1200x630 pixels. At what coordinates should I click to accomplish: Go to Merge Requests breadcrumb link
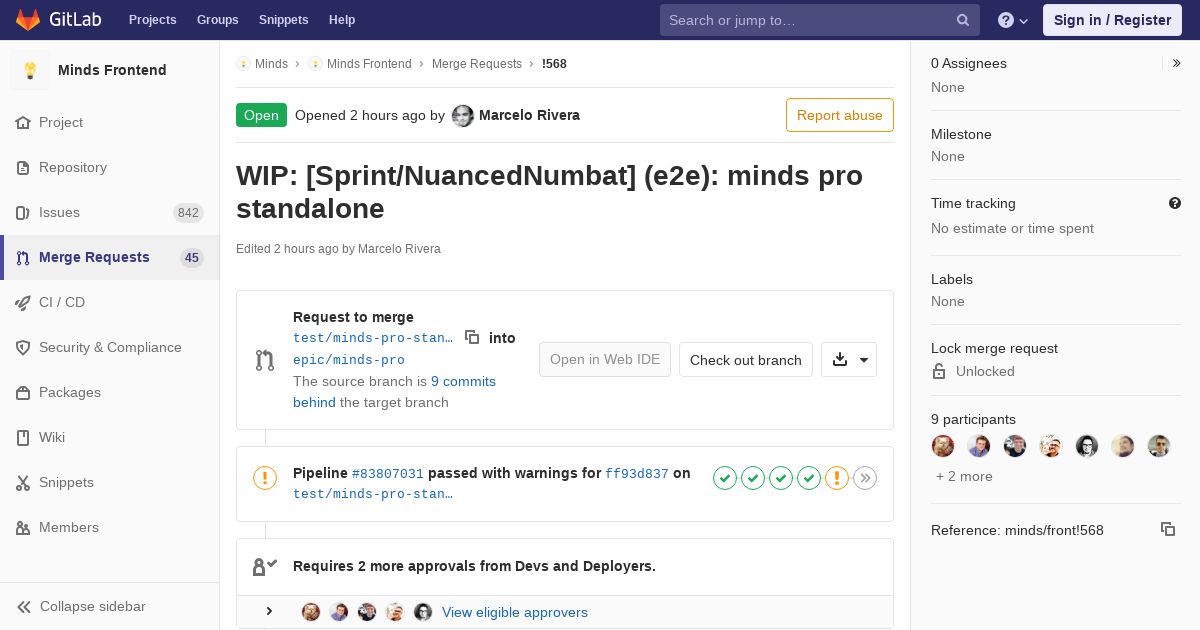[x=477, y=64]
